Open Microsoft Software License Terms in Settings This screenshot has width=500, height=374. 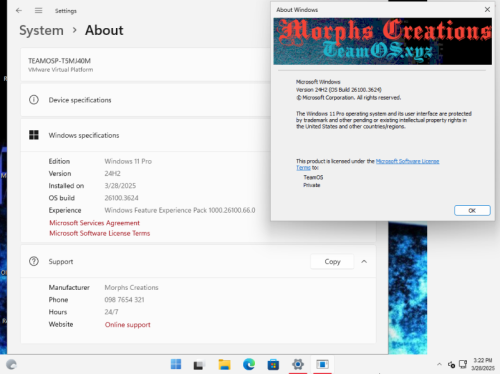pyautogui.click(x=100, y=233)
